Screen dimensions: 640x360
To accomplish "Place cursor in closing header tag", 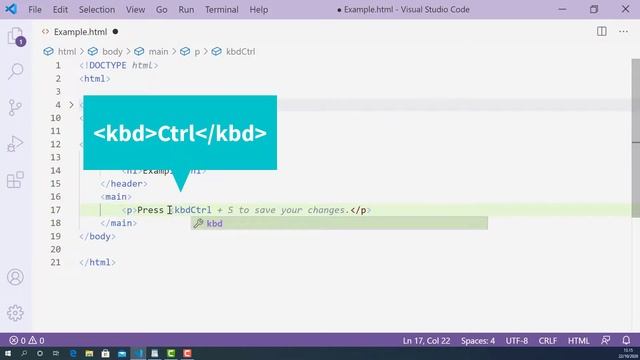I will click(124, 184).
